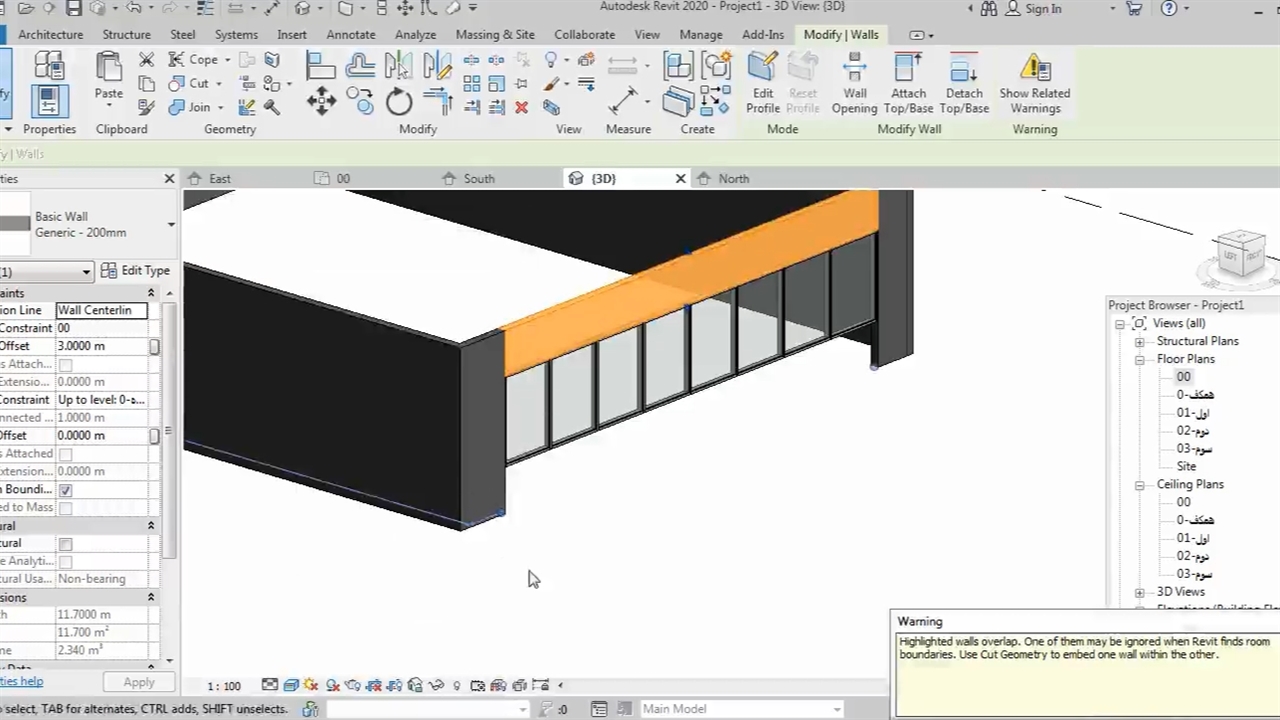Select the Move tool in Modify panel

(321, 100)
